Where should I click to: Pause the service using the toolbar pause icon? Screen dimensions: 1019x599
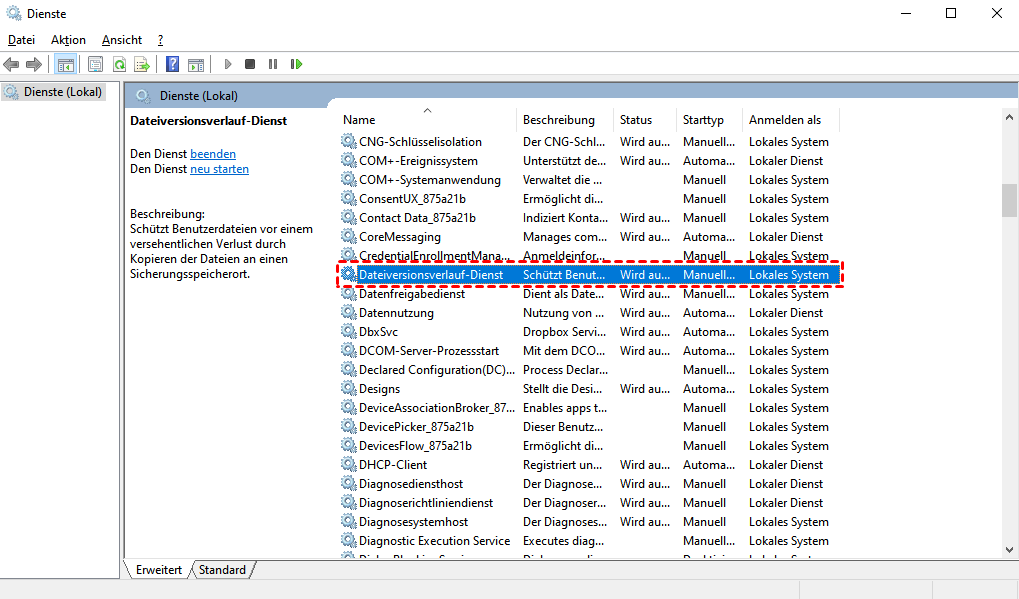(273, 64)
